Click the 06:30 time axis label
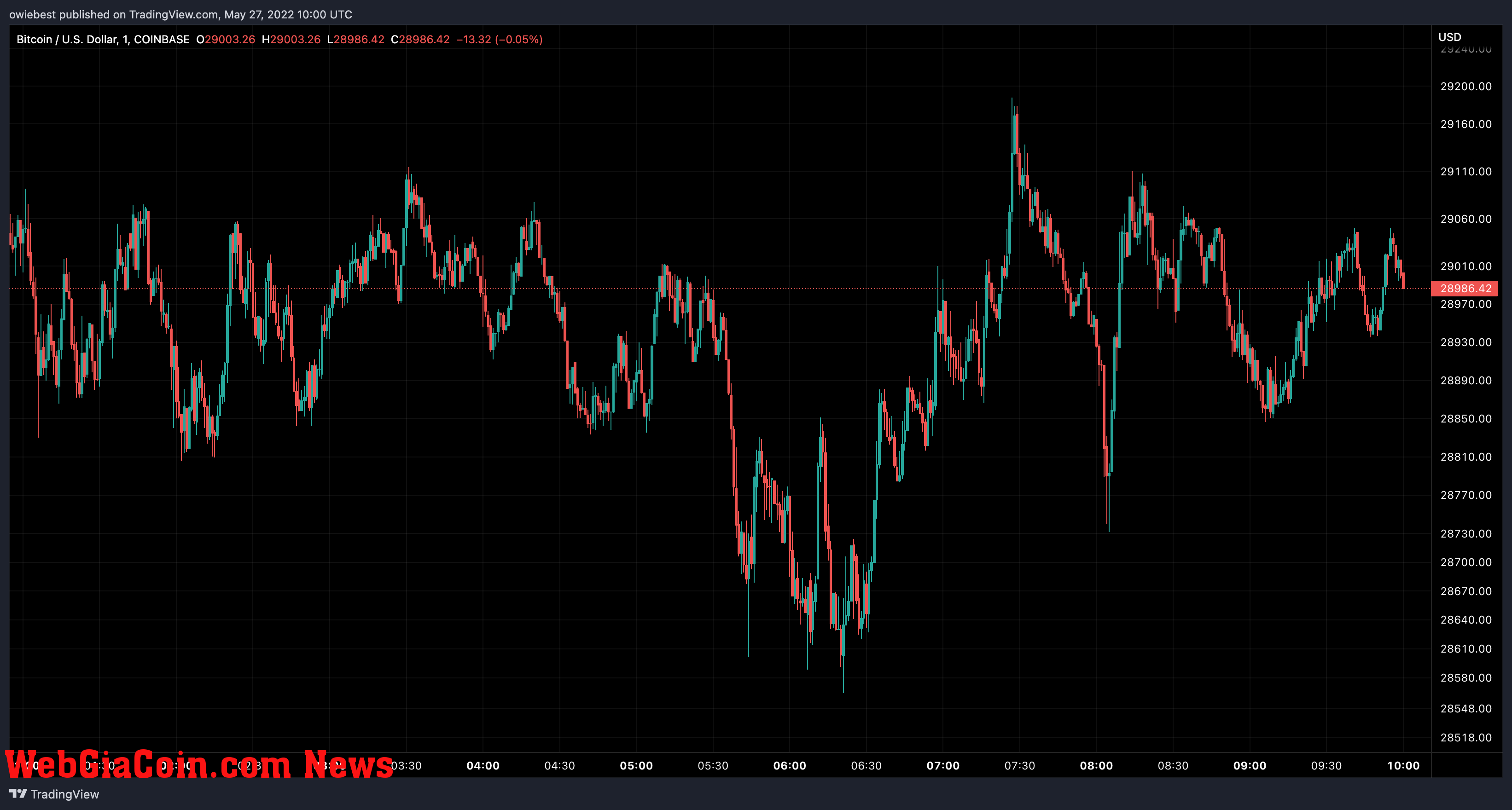 [866, 765]
